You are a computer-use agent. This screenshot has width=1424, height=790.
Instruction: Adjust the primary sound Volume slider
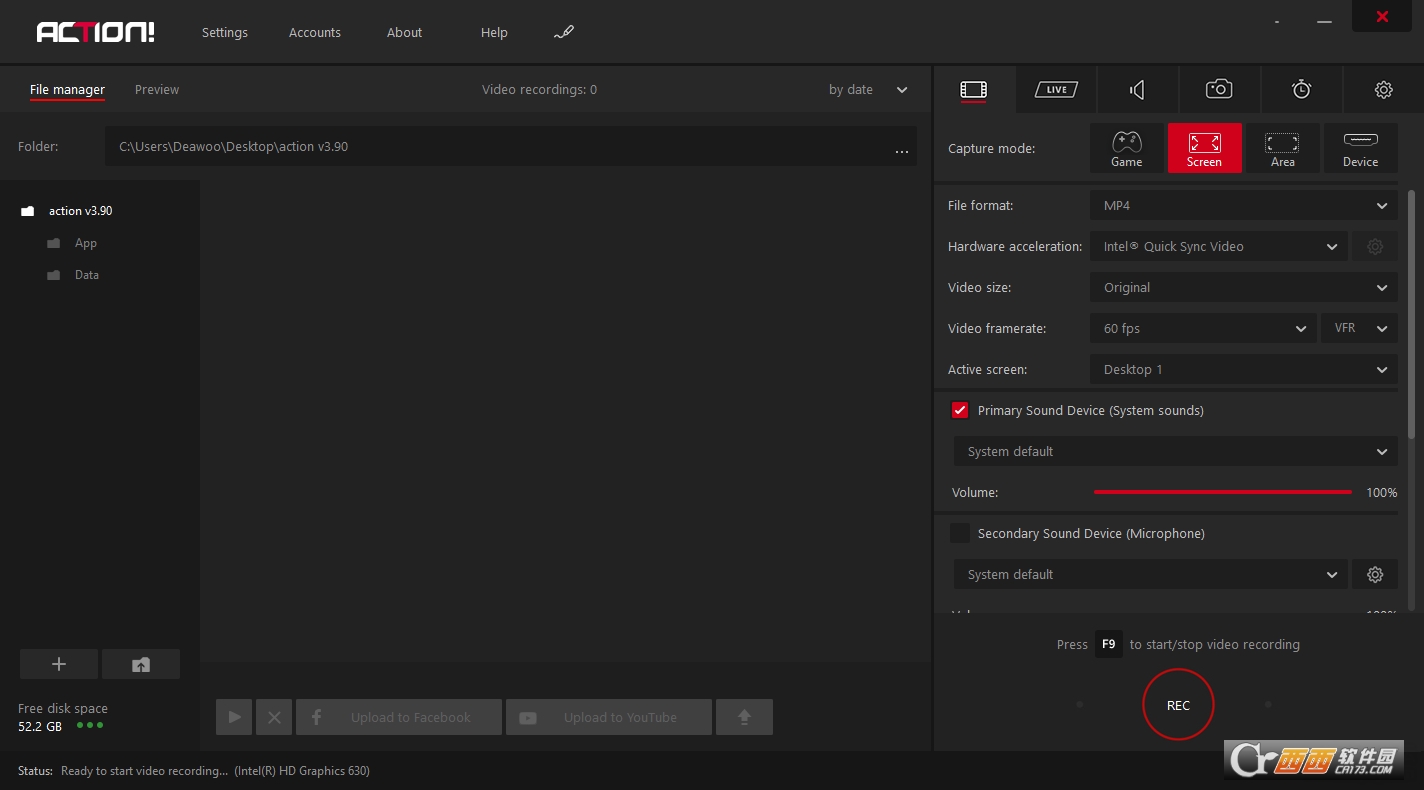[1222, 492]
